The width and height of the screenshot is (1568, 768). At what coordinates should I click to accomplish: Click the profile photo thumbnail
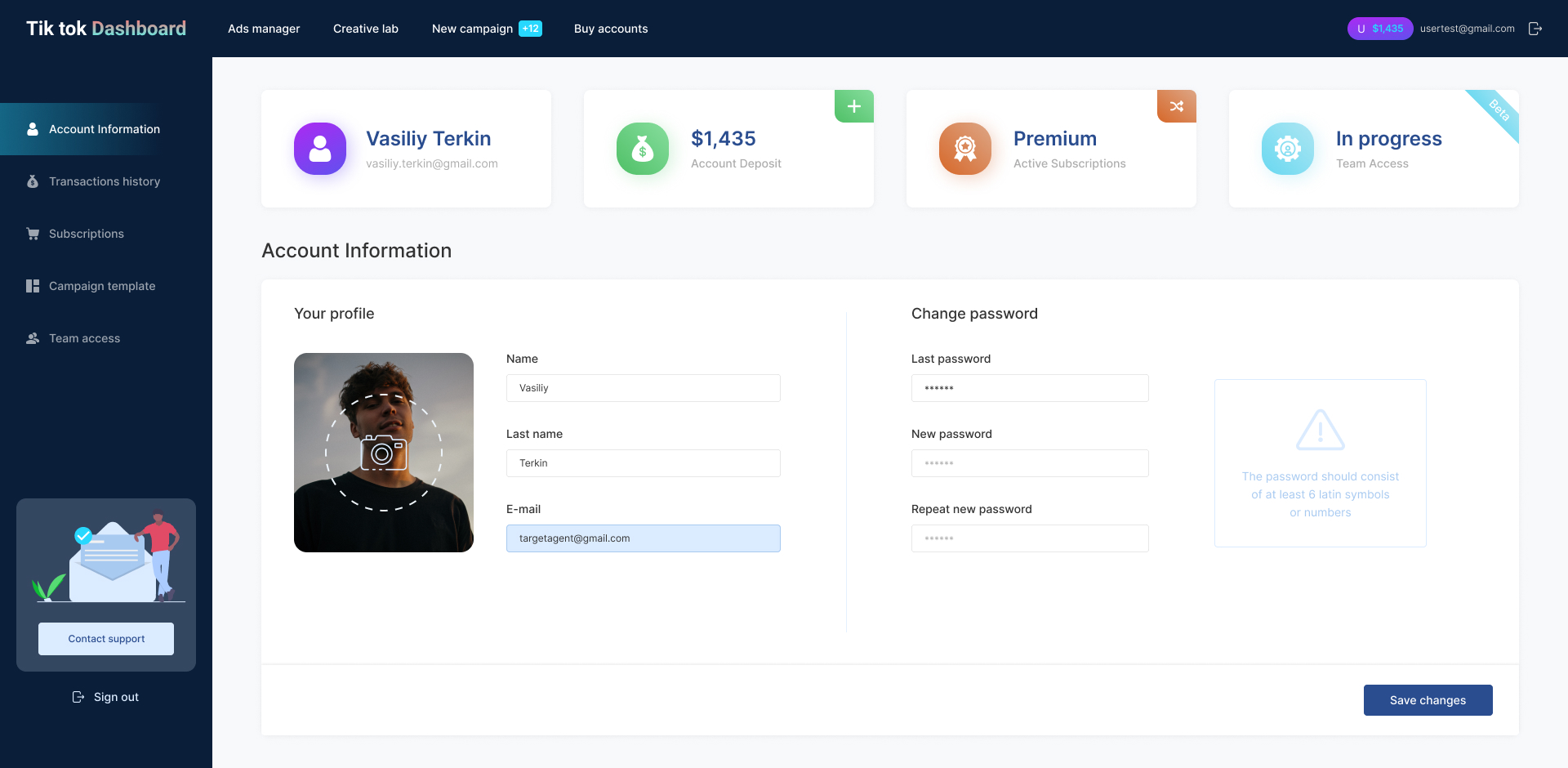[384, 453]
